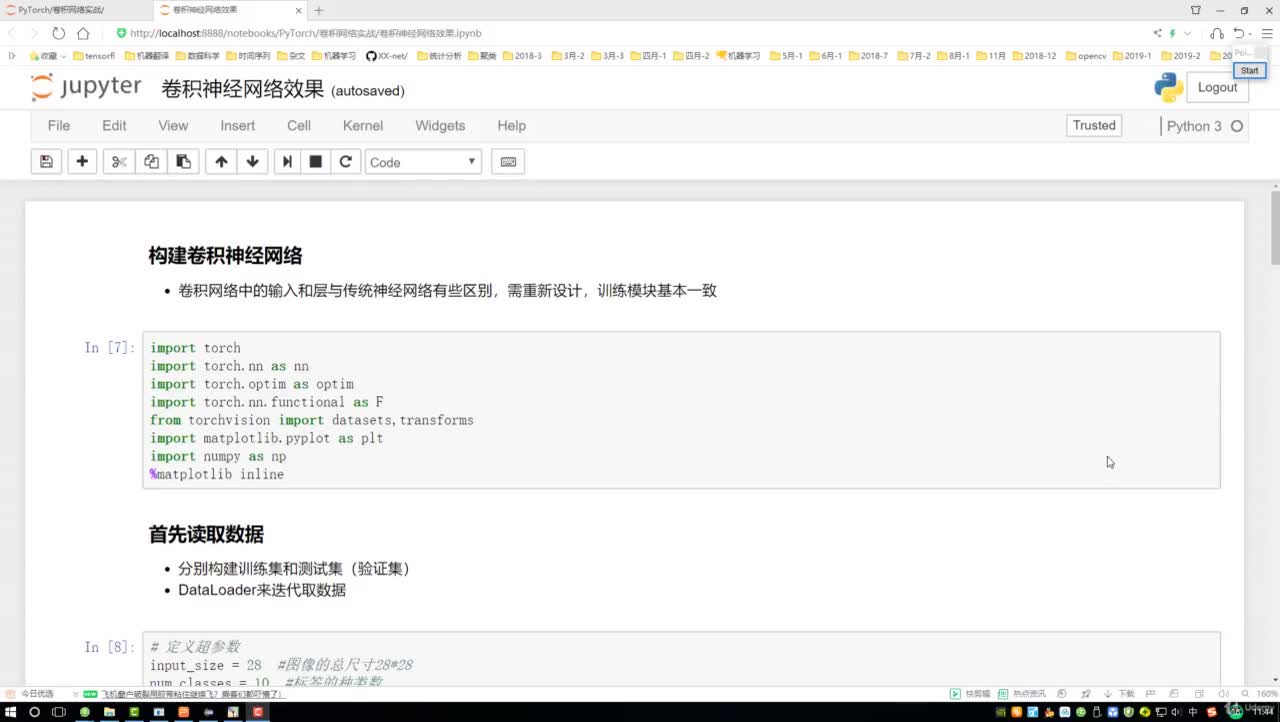Screen dimensions: 1280x722
Task: Click the 热点资讯 status bar item
Action: (x=1022, y=693)
